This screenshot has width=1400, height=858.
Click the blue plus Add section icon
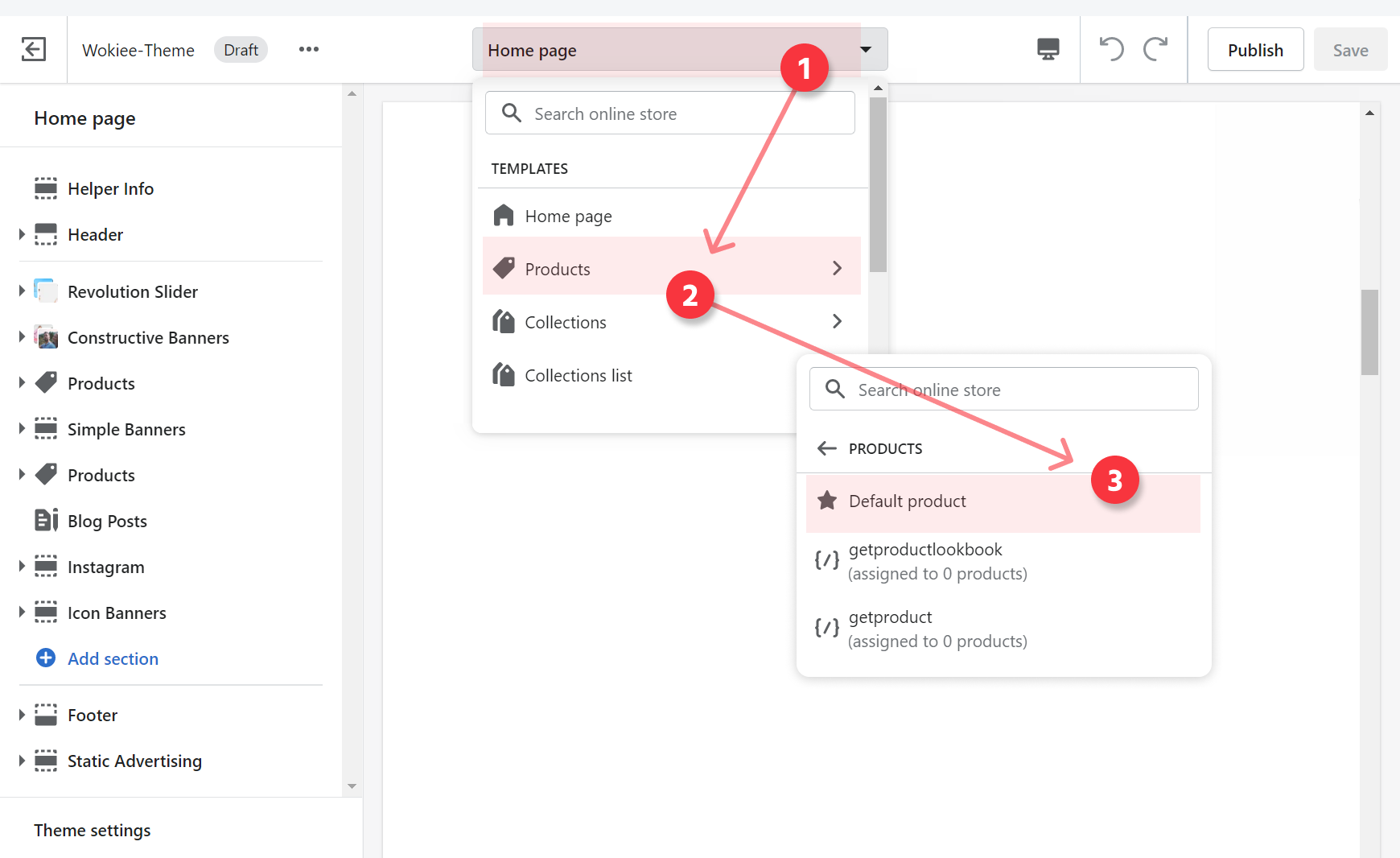click(46, 658)
